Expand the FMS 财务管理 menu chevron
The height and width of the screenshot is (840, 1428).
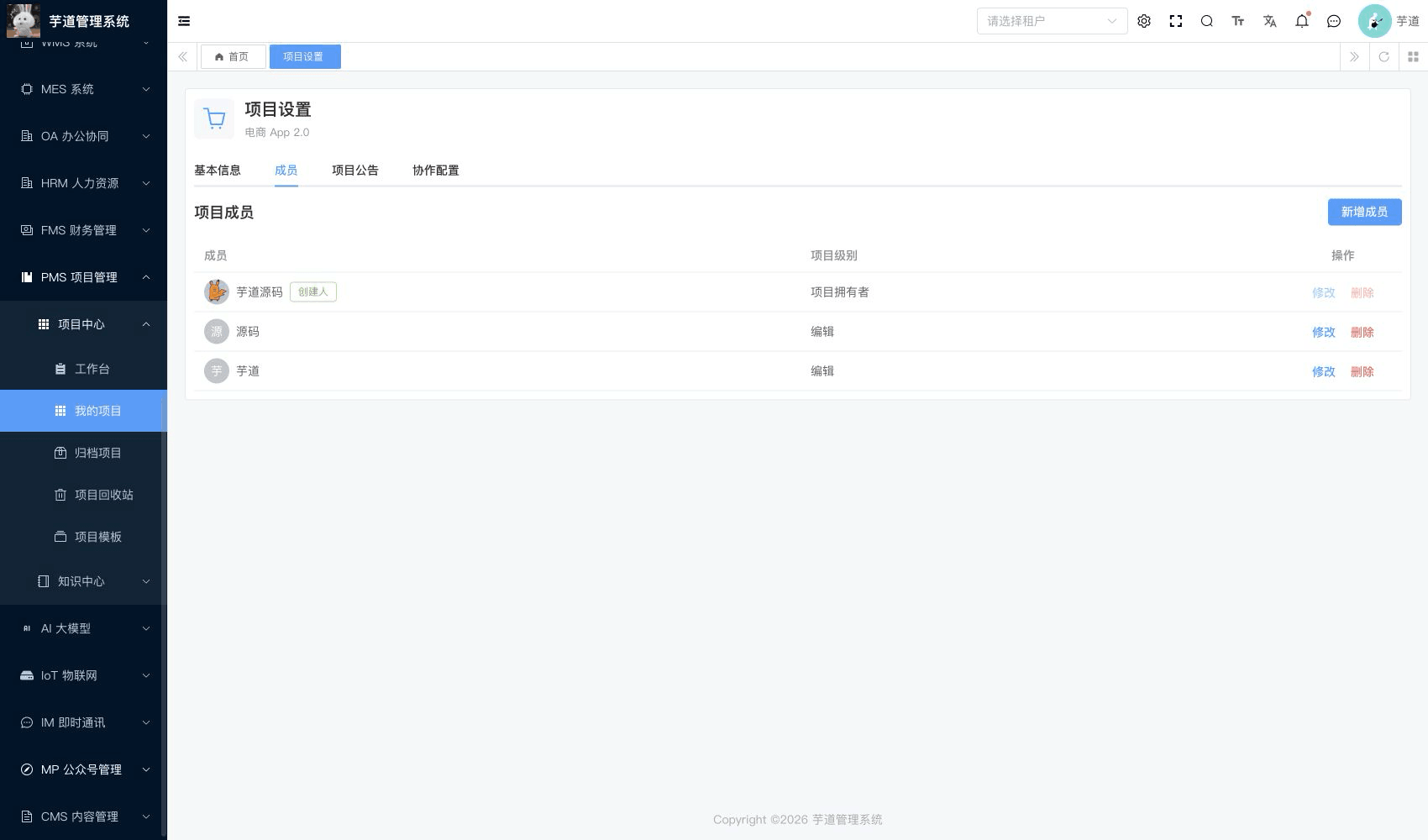(x=146, y=230)
